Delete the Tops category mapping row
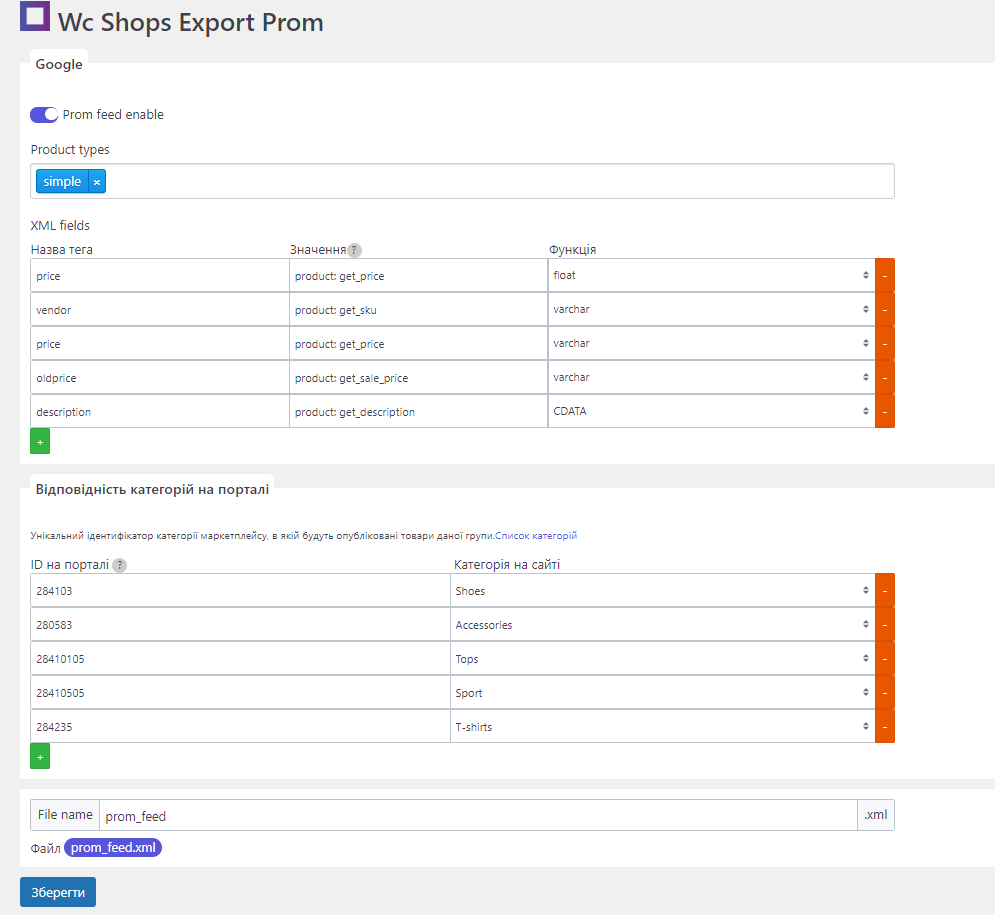This screenshot has height=915, width=995. (x=885, y=659)
